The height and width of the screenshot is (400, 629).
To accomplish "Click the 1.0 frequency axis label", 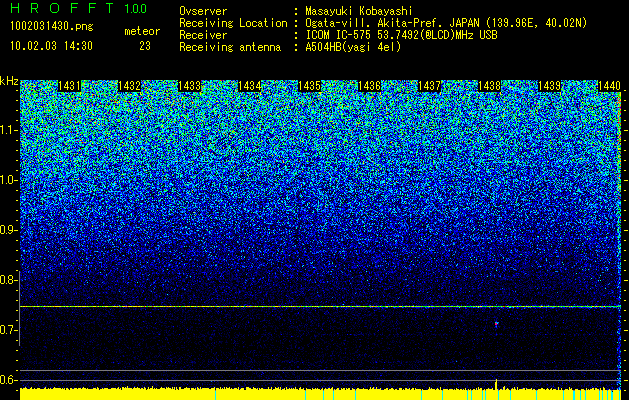I will pos(8,180).
